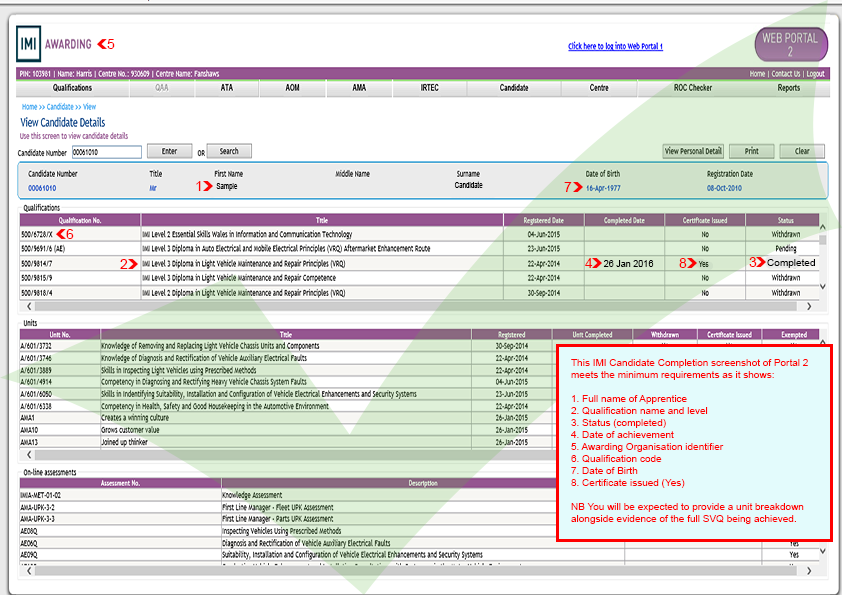Open the Qualifications menu

point(72,88)
